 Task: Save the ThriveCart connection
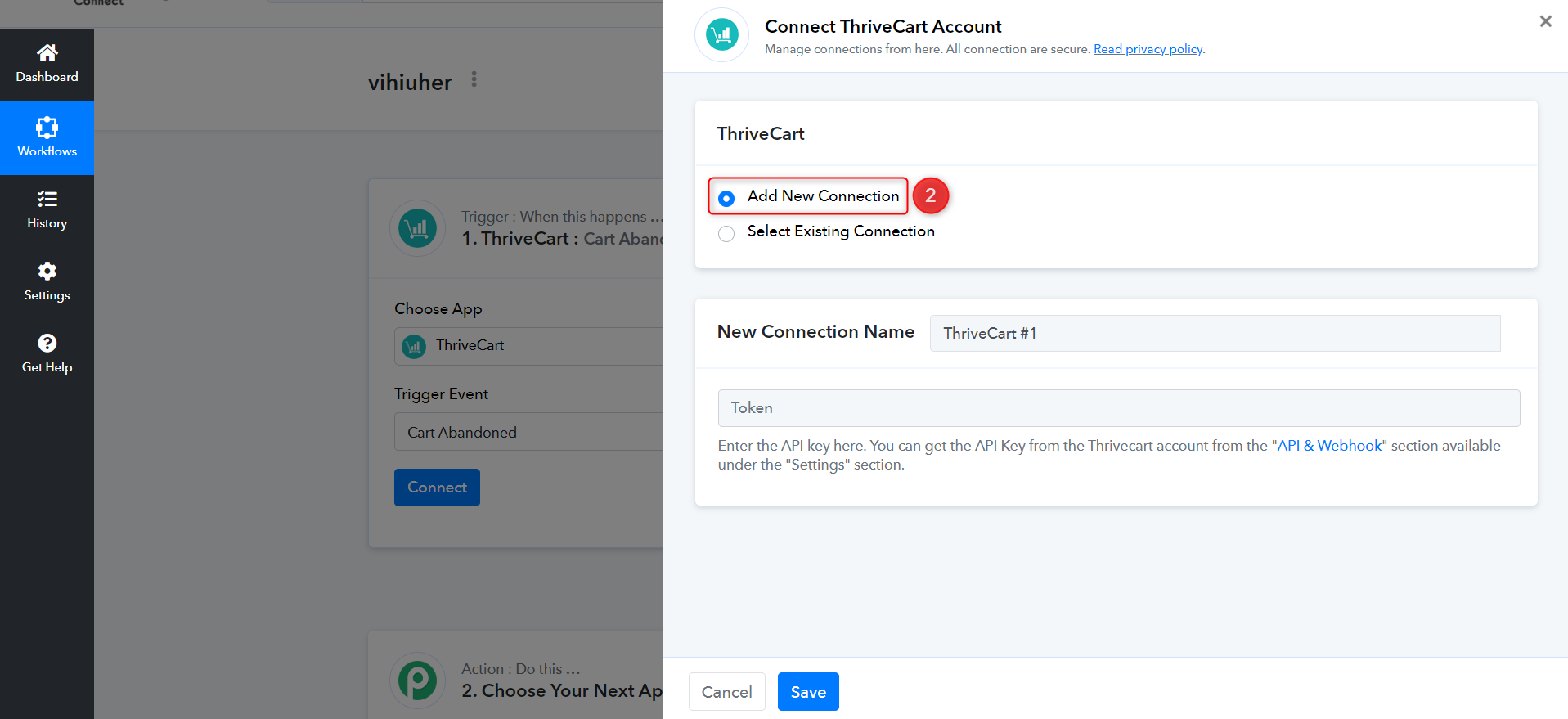(808, 692)
